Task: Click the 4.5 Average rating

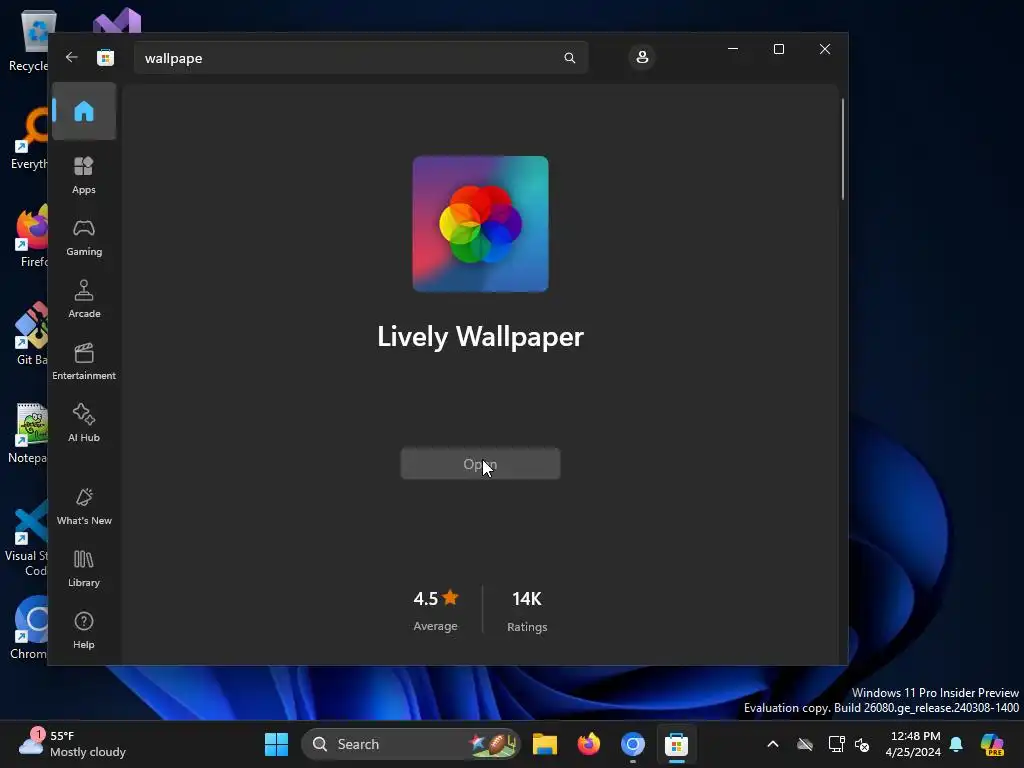Action: (436, 611)
